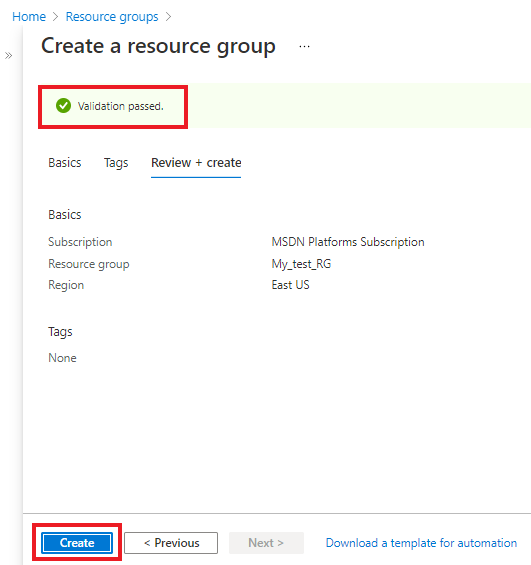Click the Validation passed message text
Image resolution: width=531 pixels, height=565 pixels.
pos(121,106)
